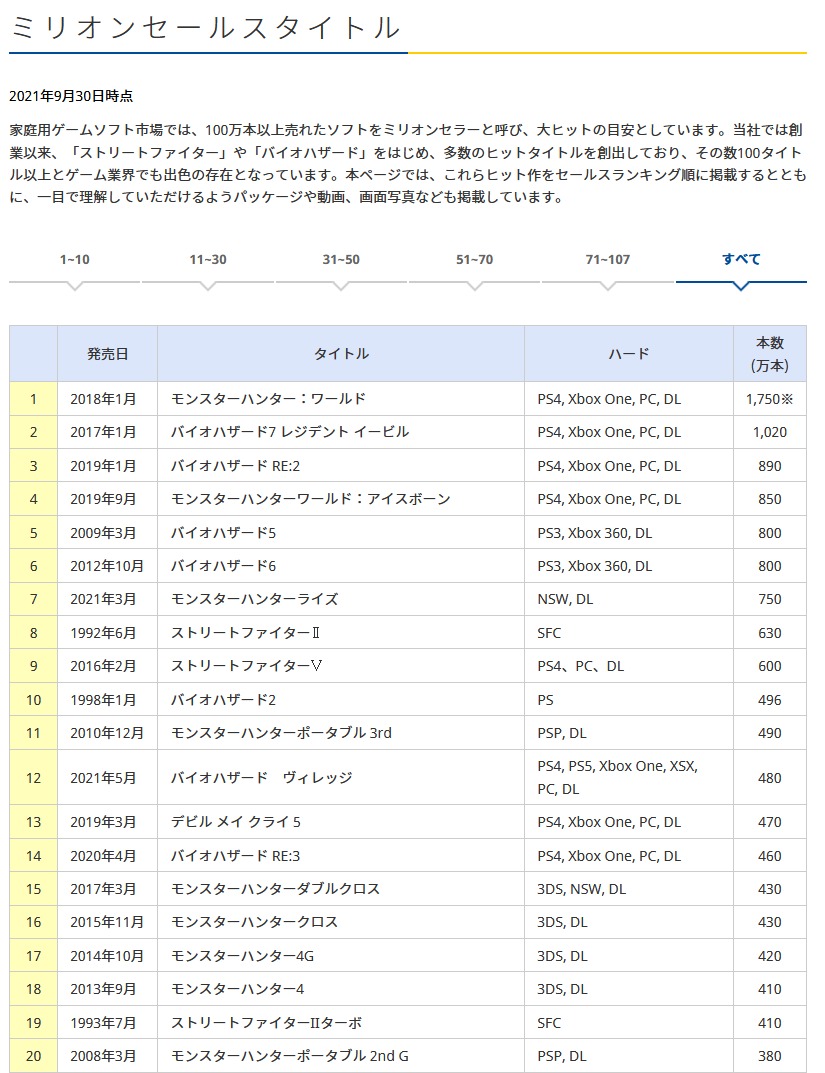This screenshot has height=1073, width=825.
Task: Click the release date 2021年5月
Action: coord(103,778)
